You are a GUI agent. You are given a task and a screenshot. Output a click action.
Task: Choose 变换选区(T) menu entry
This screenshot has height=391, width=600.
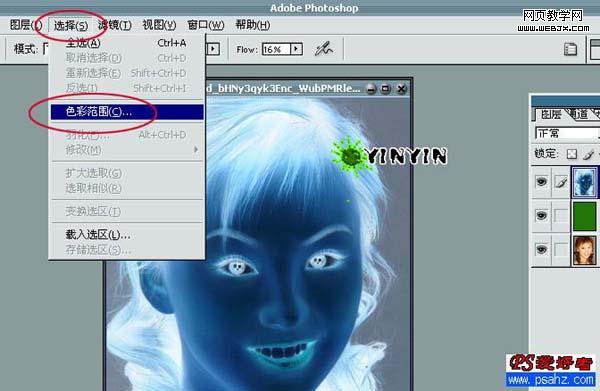(x=127, y=211)
